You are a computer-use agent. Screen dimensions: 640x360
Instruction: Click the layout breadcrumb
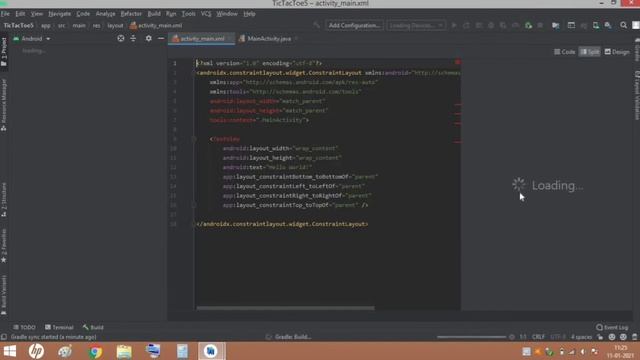(x=115, y=25)
